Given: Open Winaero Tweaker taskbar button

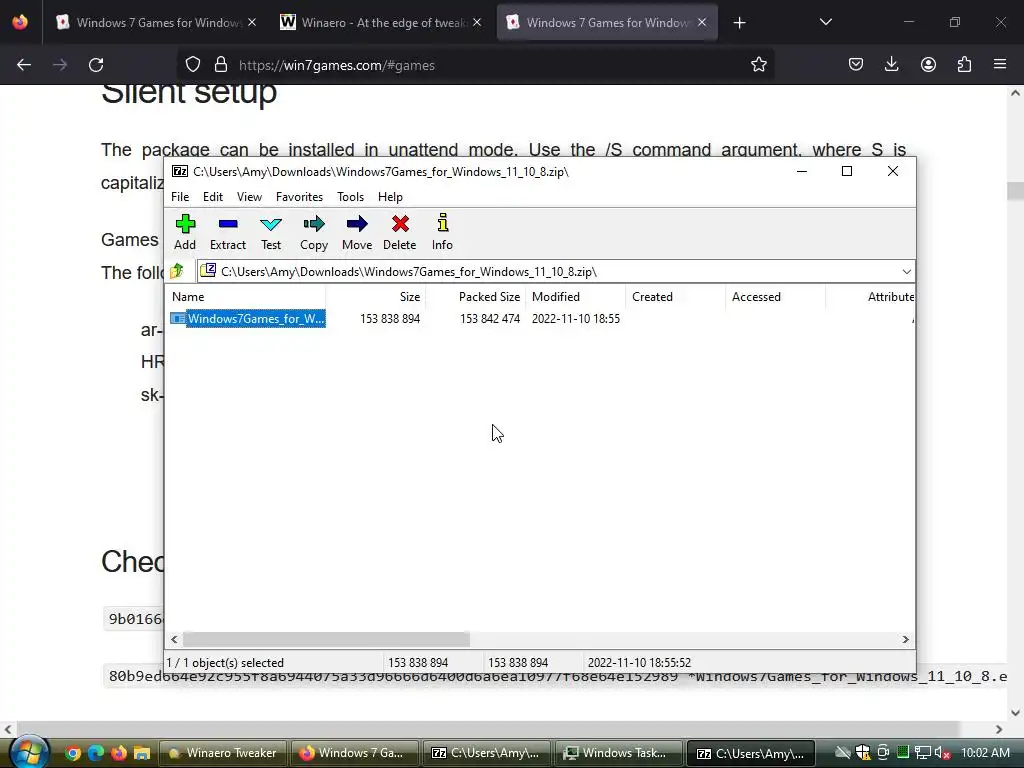Looking at the screenshot, I should pyautogui.click(x=223, y=753).
